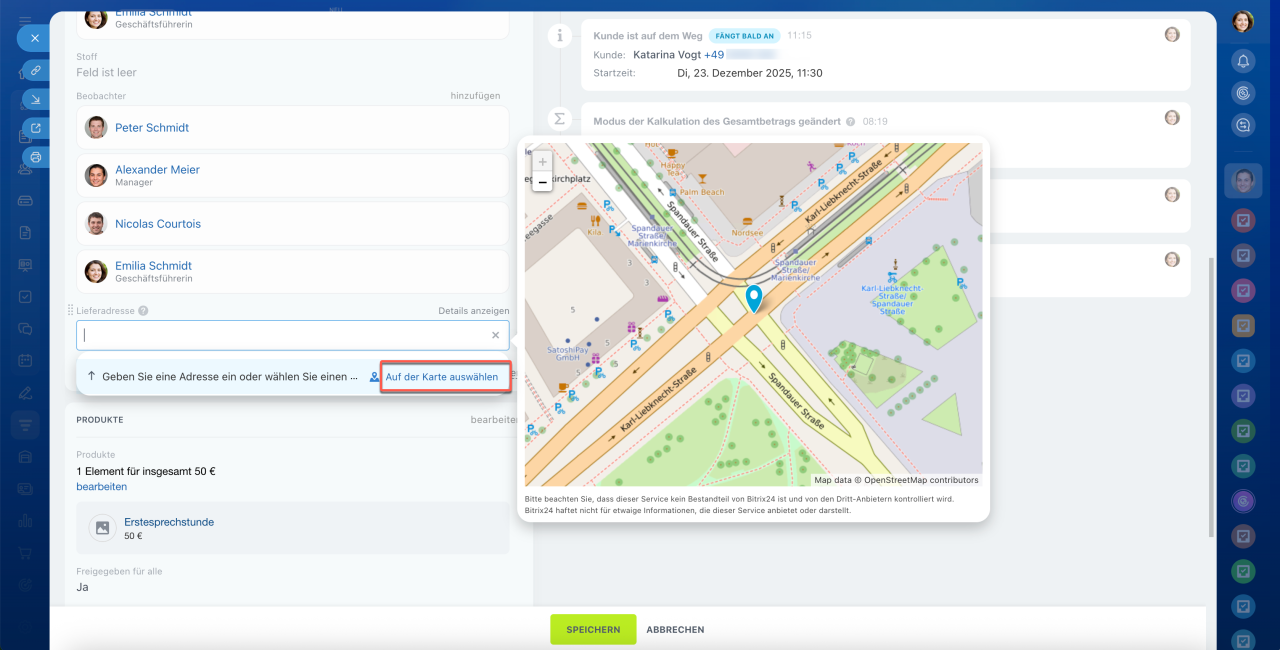The image size is (1280, 650).
Task: Click the help icon beside Lieferadresse
Action: click(144, 311)
